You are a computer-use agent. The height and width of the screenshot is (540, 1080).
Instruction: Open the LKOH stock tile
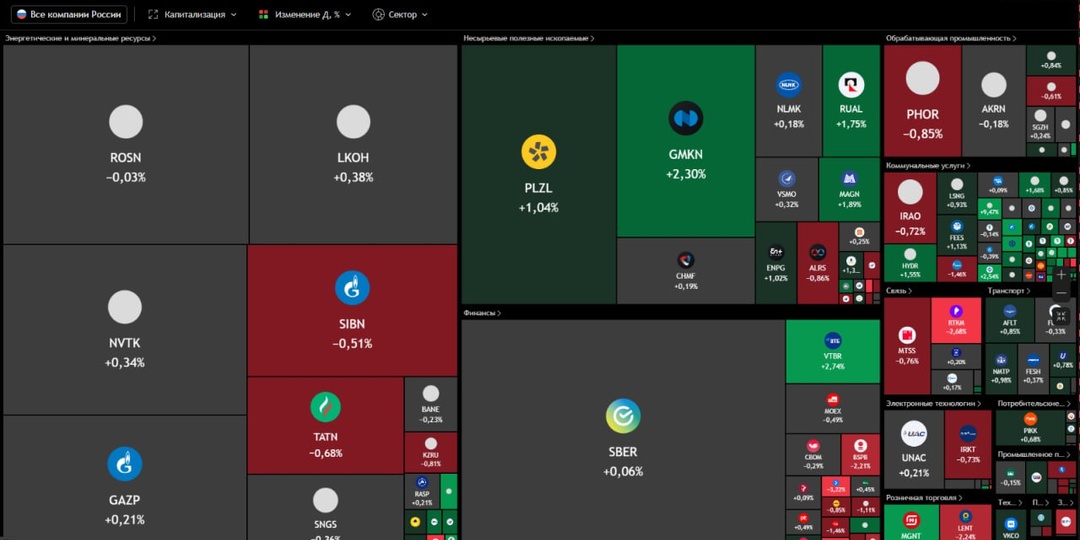click(353, 144)
